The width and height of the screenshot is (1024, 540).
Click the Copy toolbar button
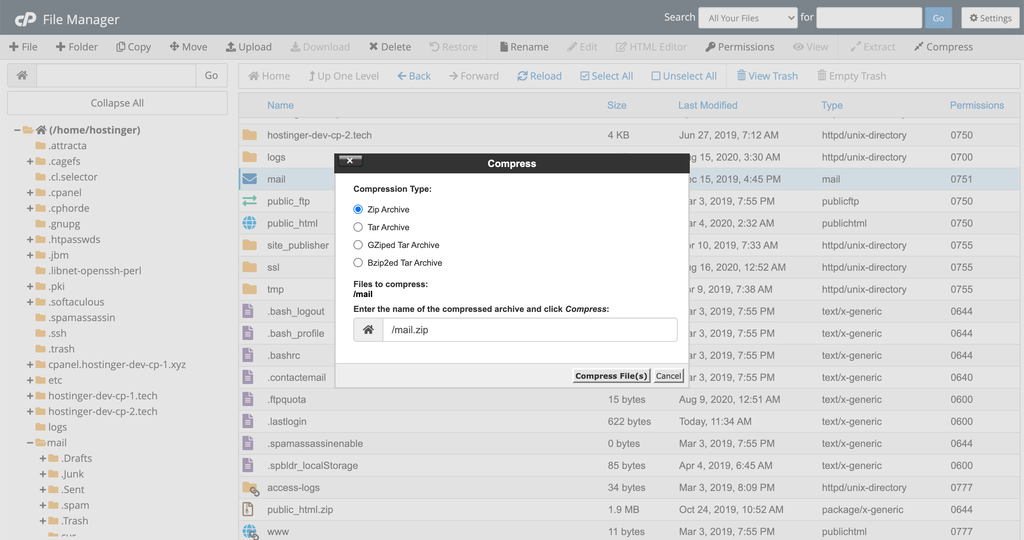tap(133, 47)
